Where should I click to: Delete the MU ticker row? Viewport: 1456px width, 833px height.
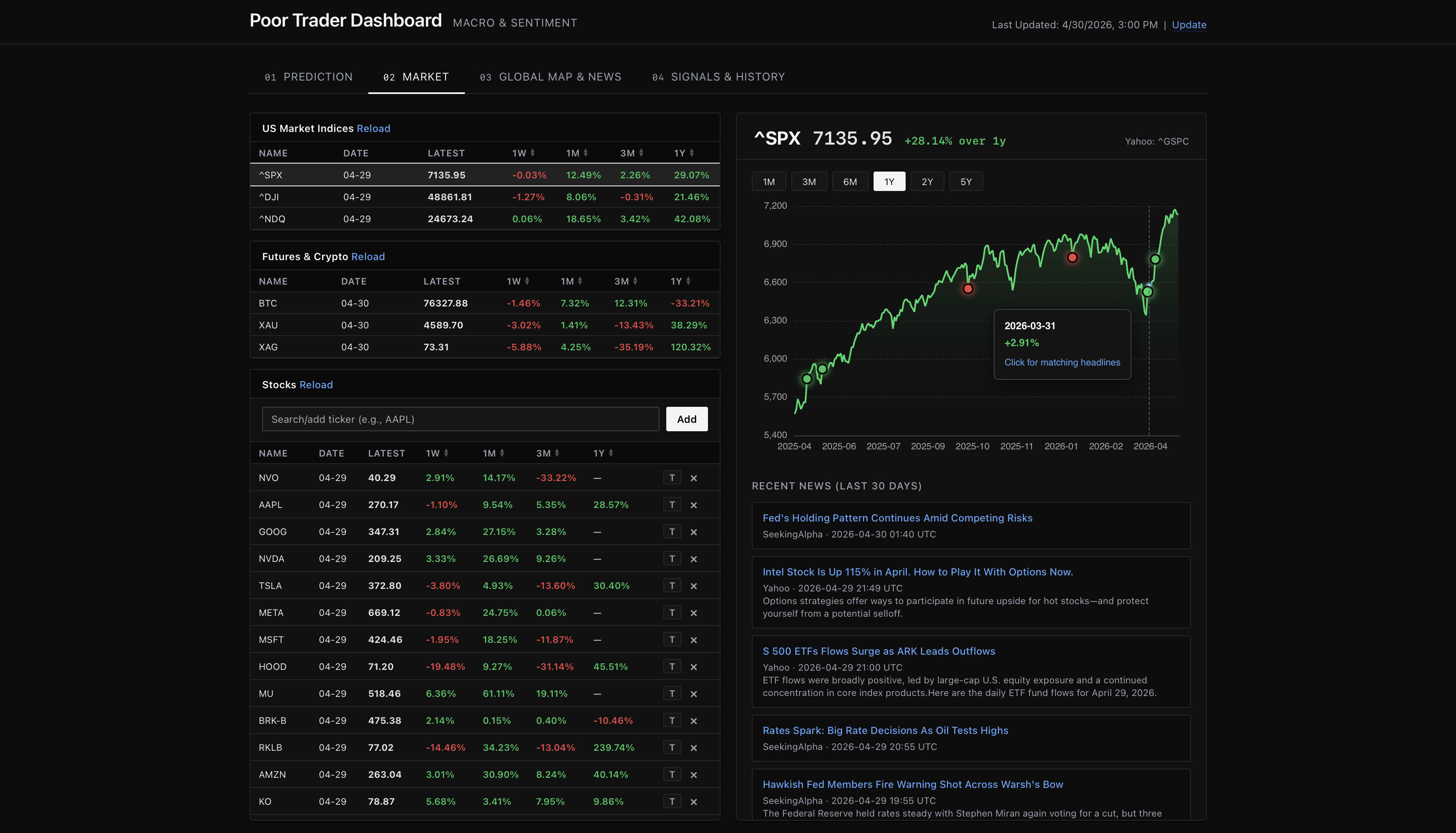pos(694,693)
